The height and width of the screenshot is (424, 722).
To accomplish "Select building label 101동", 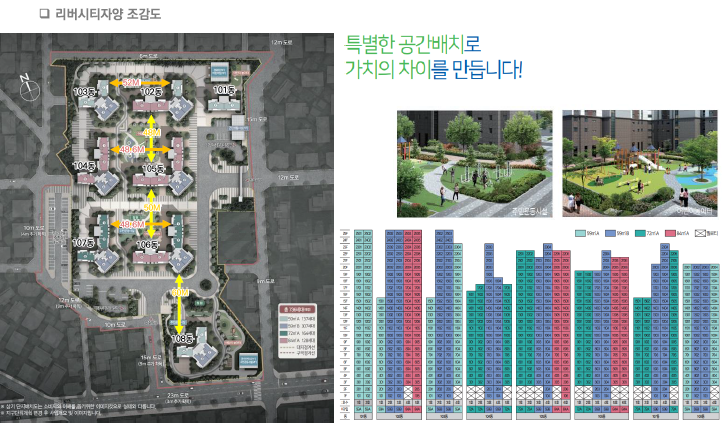I will [225, 90].
